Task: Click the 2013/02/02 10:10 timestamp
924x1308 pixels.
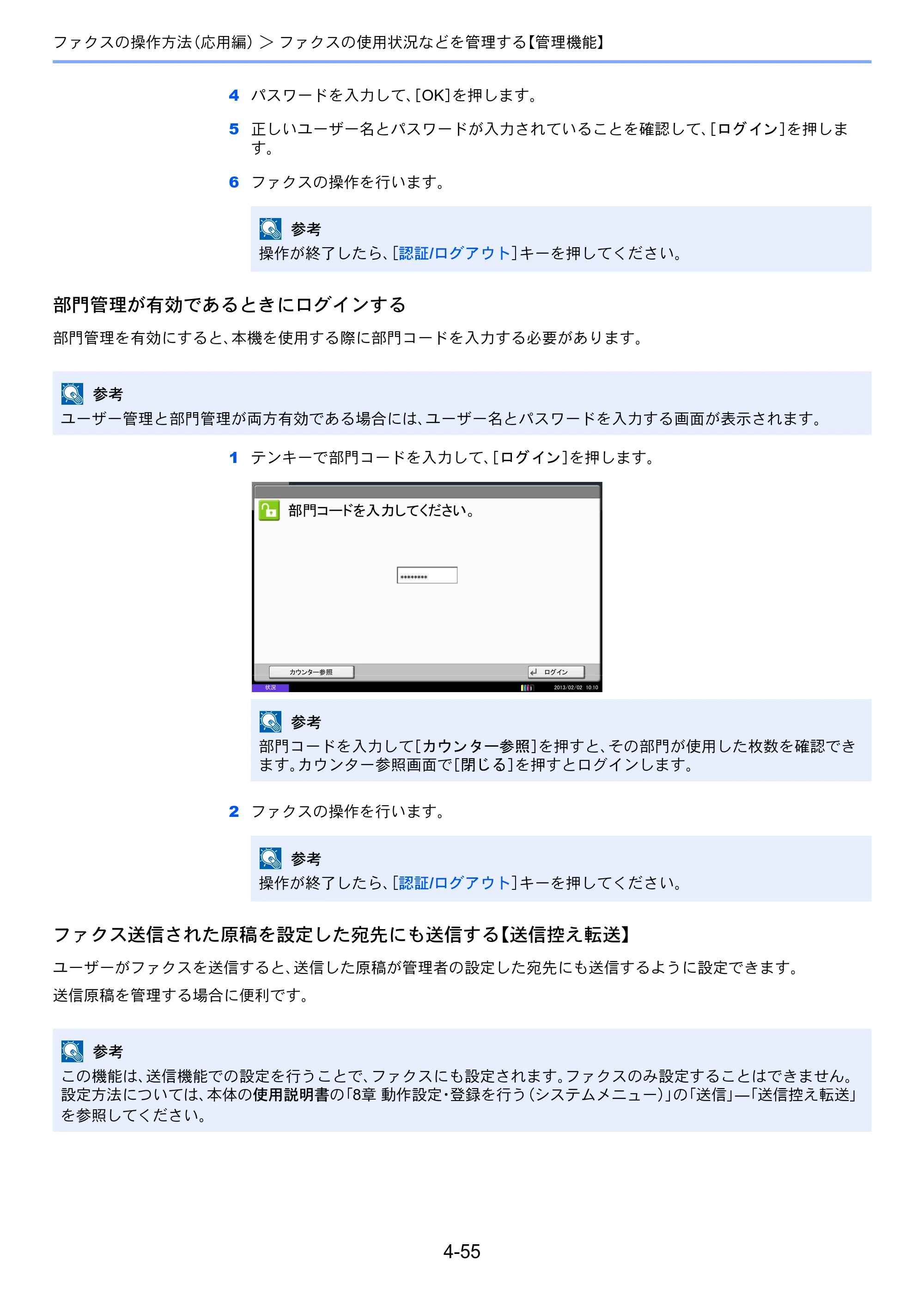Action: (575, 687)
